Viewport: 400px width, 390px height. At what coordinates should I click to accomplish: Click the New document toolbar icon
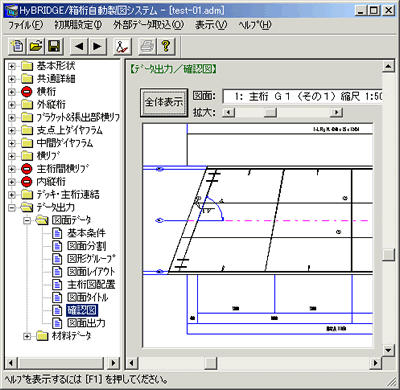[x=17, y=46]
